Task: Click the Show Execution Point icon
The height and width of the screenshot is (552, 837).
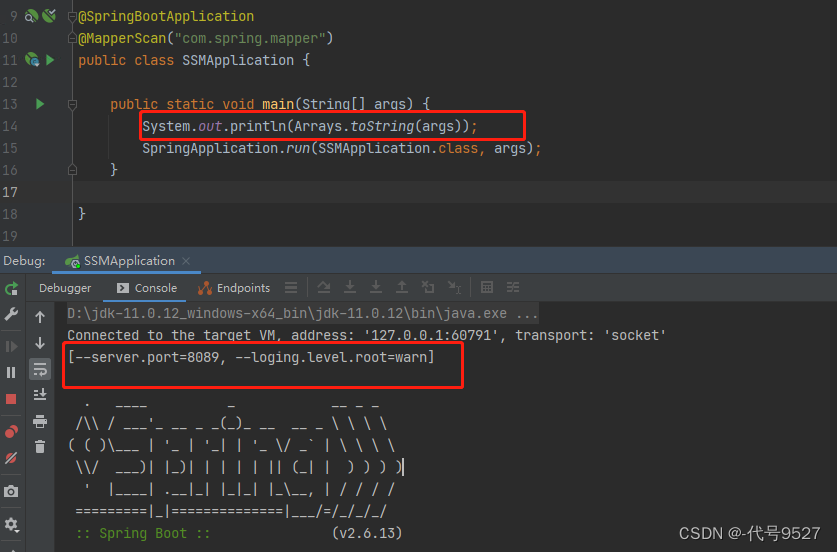Action: click(291, 288)
